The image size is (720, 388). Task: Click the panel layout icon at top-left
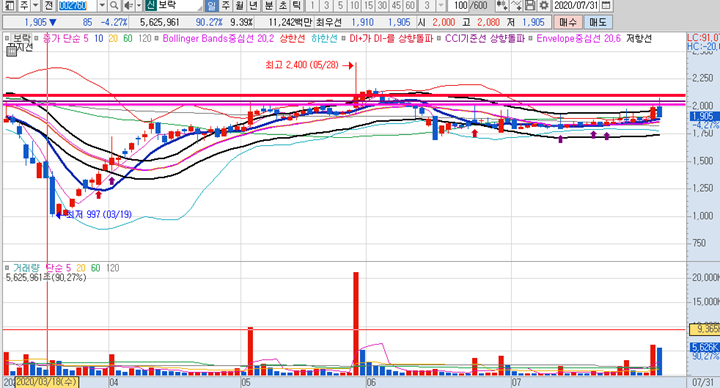click(x=9, y=6)
